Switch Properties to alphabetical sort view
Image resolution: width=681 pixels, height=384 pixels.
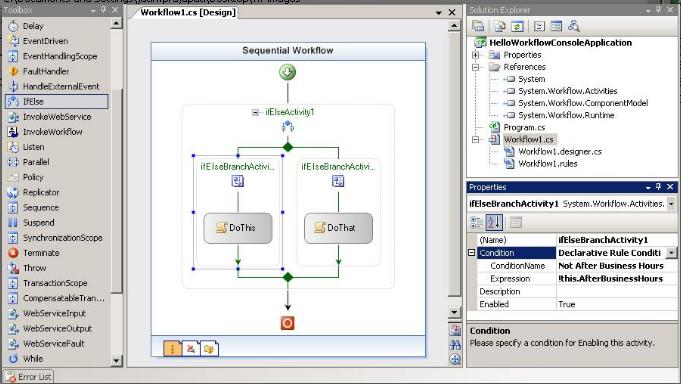[x=494, y=222]
